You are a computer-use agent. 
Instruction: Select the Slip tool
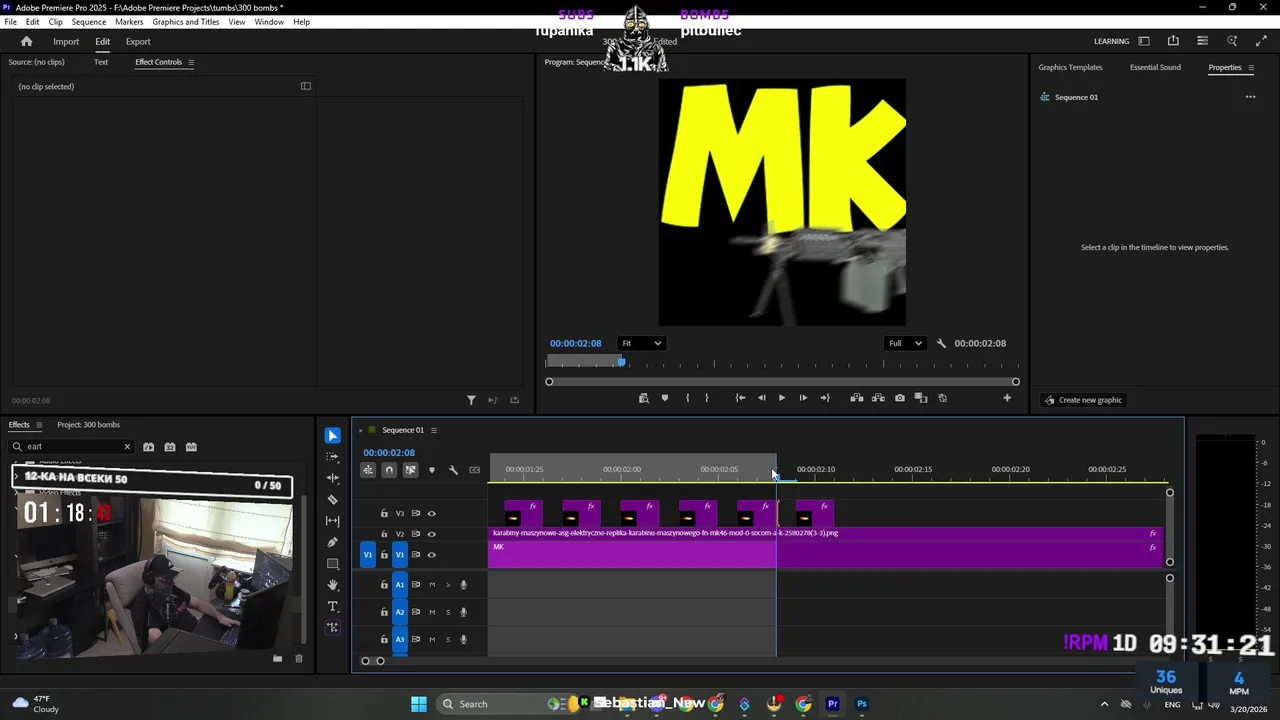(x=333, y=521)
